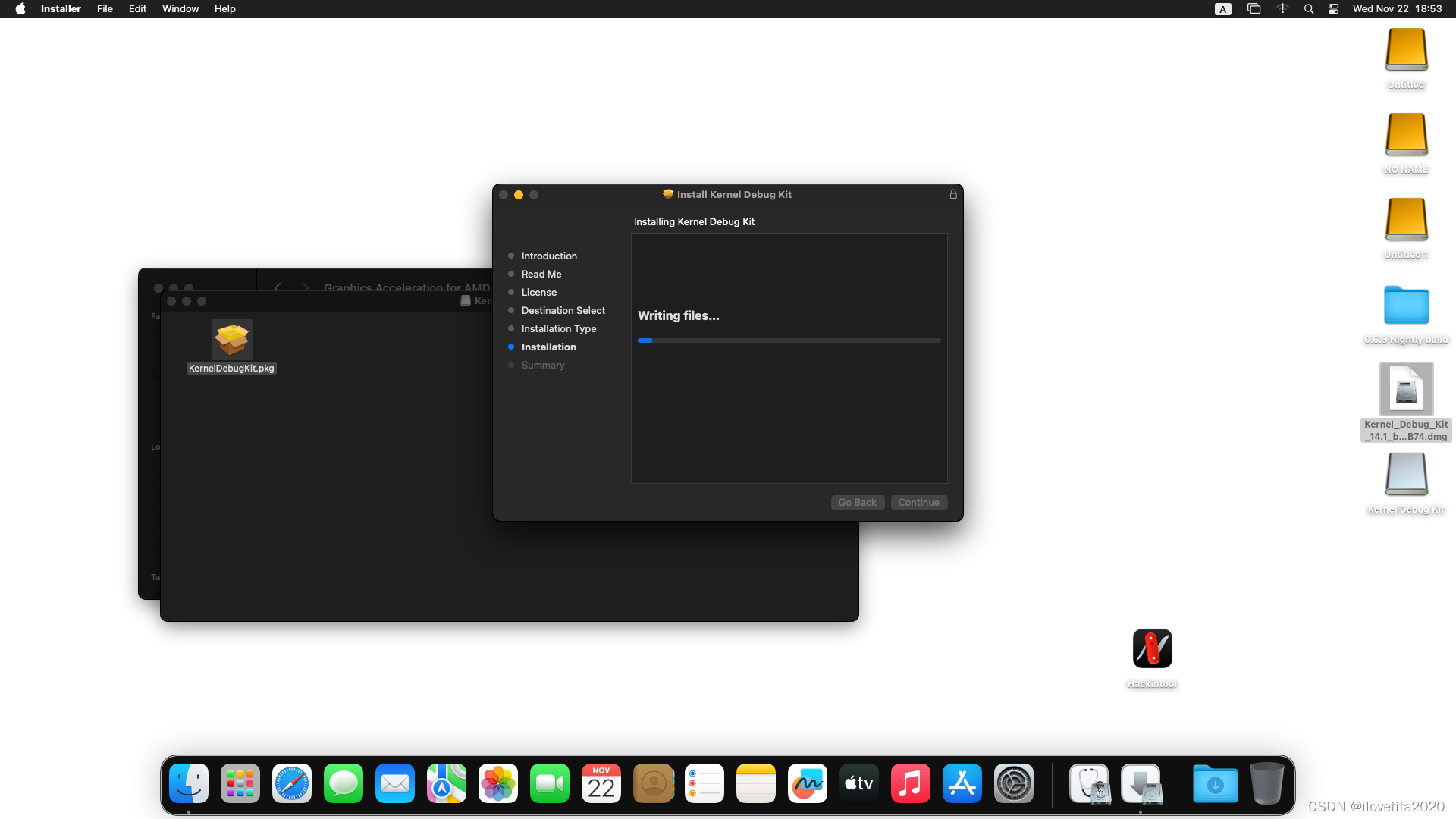Click the lock icon in installer title bar

pyautogui.click(x=953, y=194)
